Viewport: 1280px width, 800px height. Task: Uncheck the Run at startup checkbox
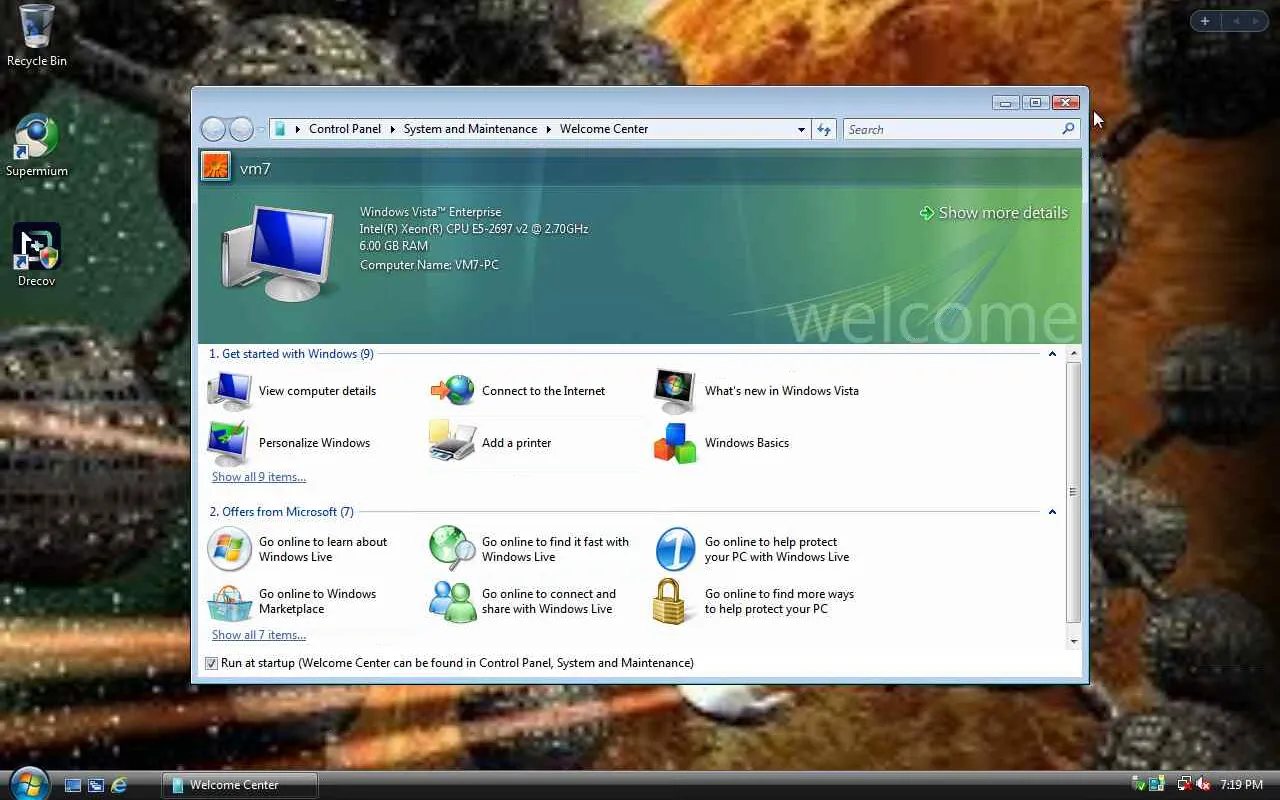click(211, 663)
